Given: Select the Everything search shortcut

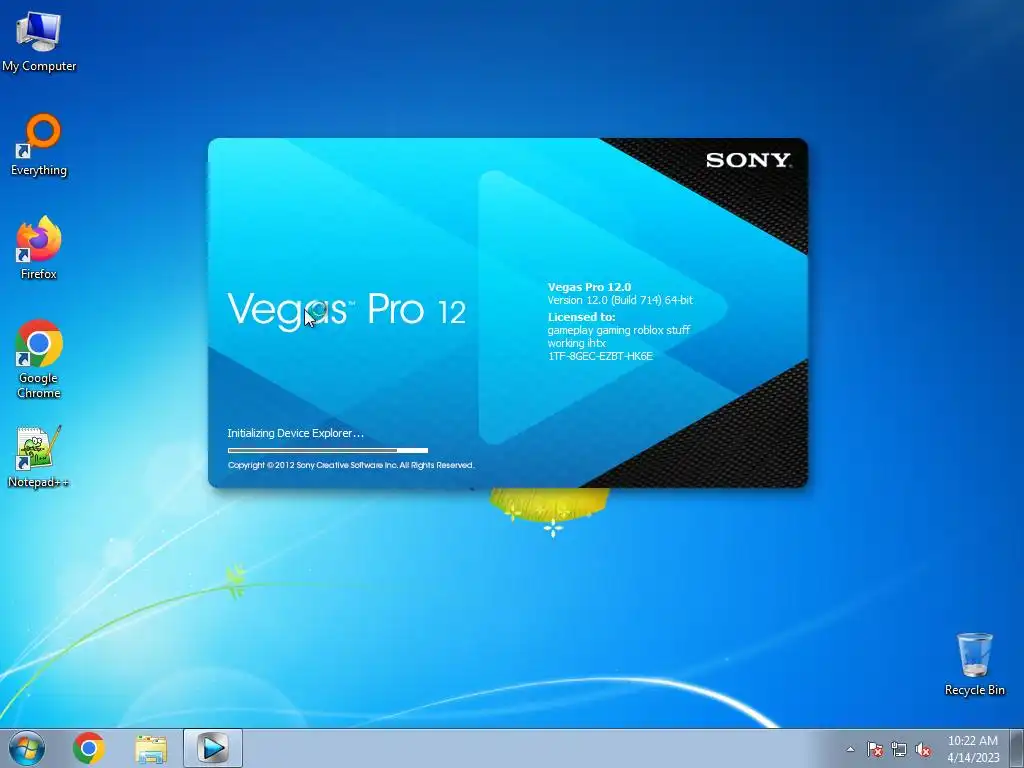Looking at the screenshot, I should (39, 145).
